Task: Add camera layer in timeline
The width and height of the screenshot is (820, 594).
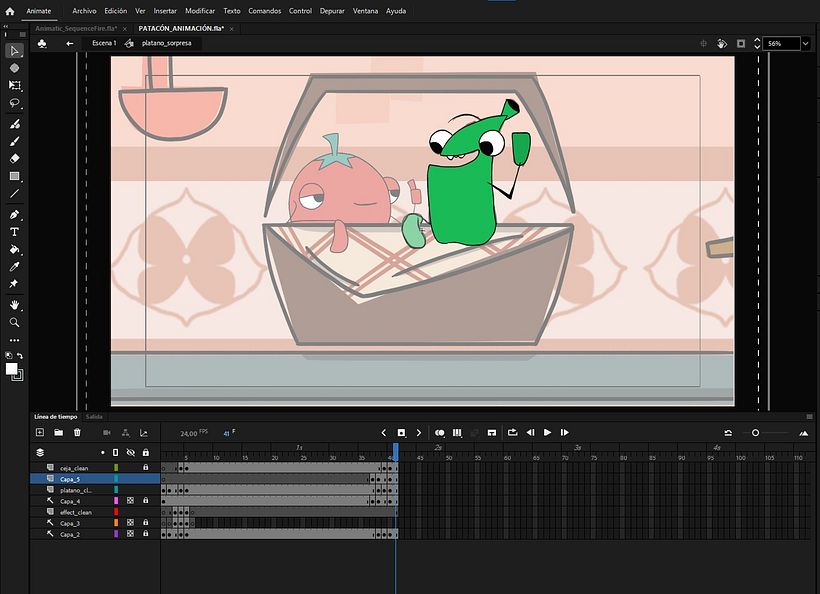Action: point(107,433)
